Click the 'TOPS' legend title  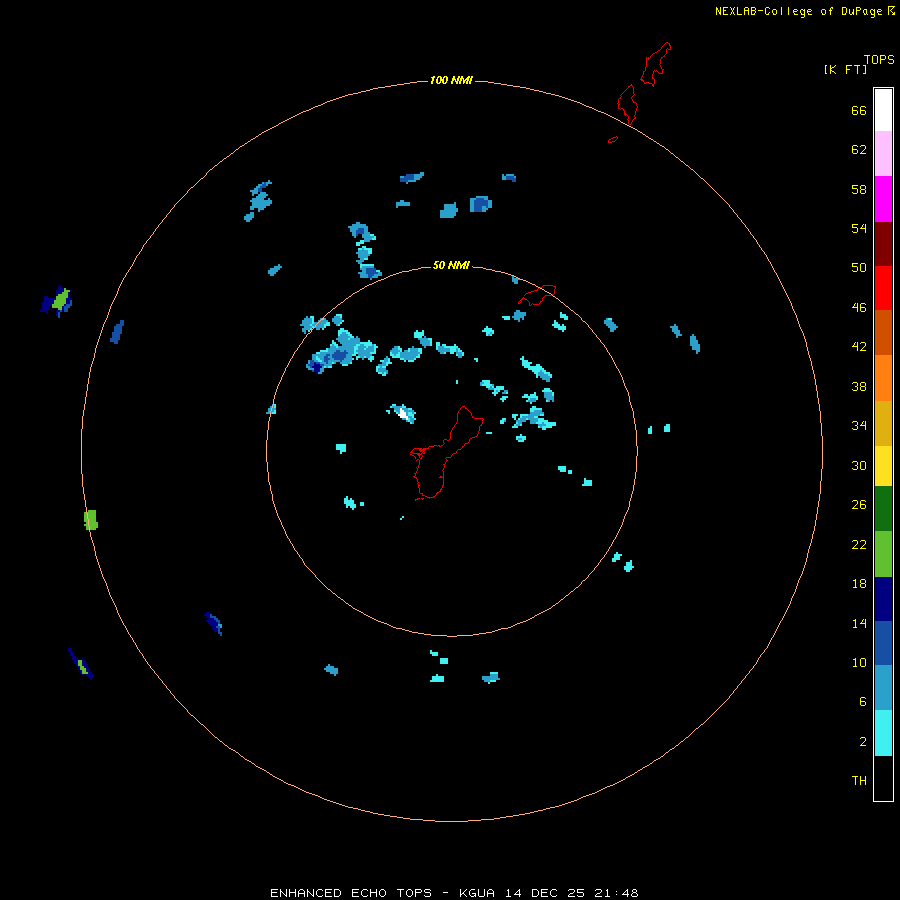click(x=879, y=59)
